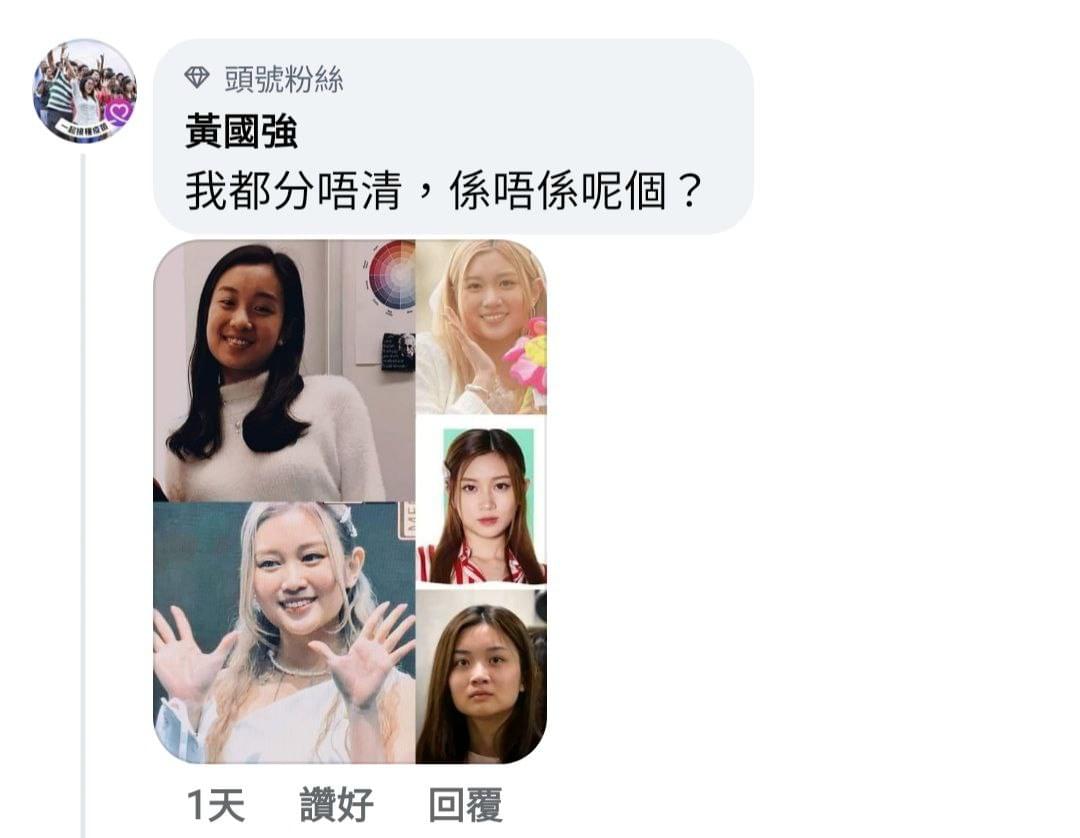The width and height of the screenshot is (1080, 838).
Task: Open photo of woman waving both hands
Action: pos(284,633)
